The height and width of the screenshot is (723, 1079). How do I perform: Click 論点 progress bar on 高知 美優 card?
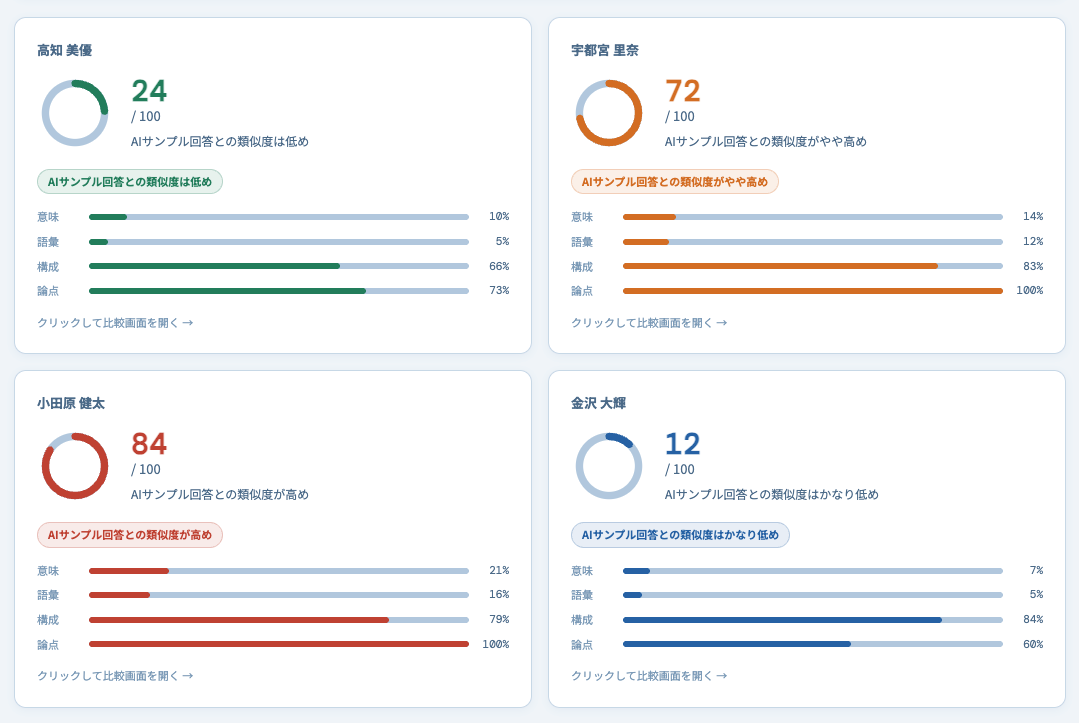click(279, 291)
